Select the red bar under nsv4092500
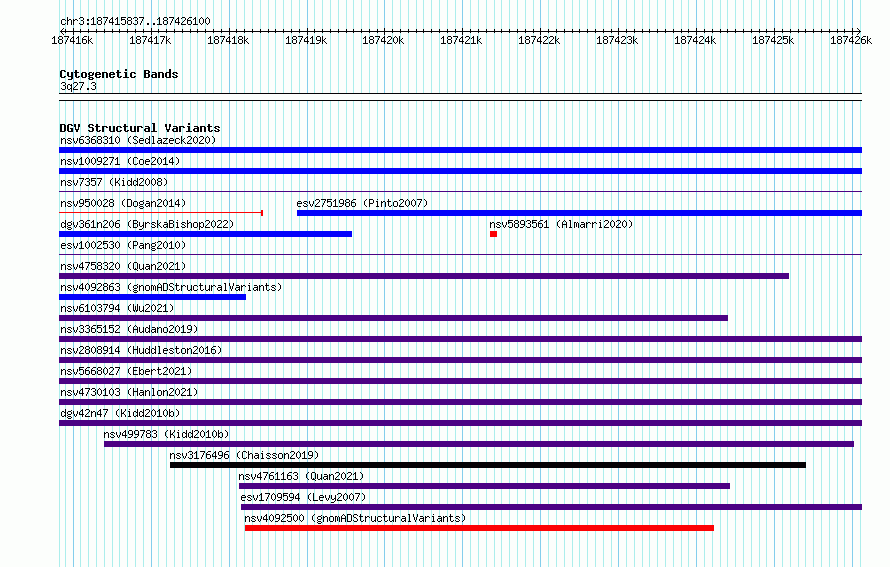Viewport: 890px width, 567px height. tap(479, 528)
